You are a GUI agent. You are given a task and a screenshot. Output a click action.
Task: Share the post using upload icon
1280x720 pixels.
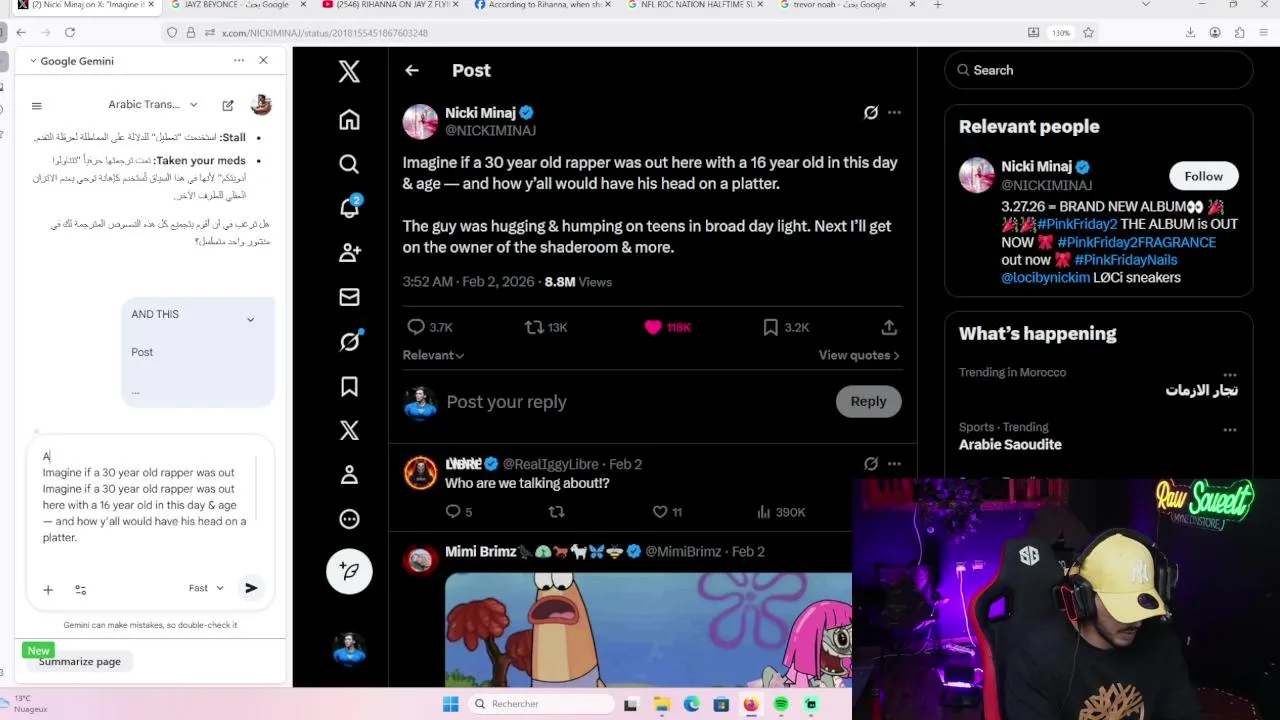coord(888,327)
